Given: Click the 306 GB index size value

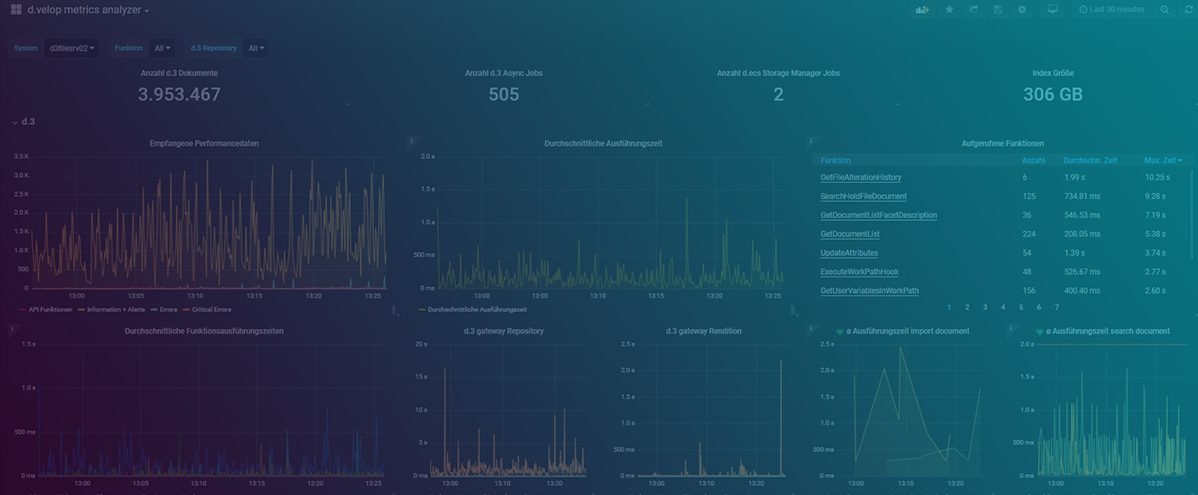Looking at the screenshot, I should (1053, 95).
